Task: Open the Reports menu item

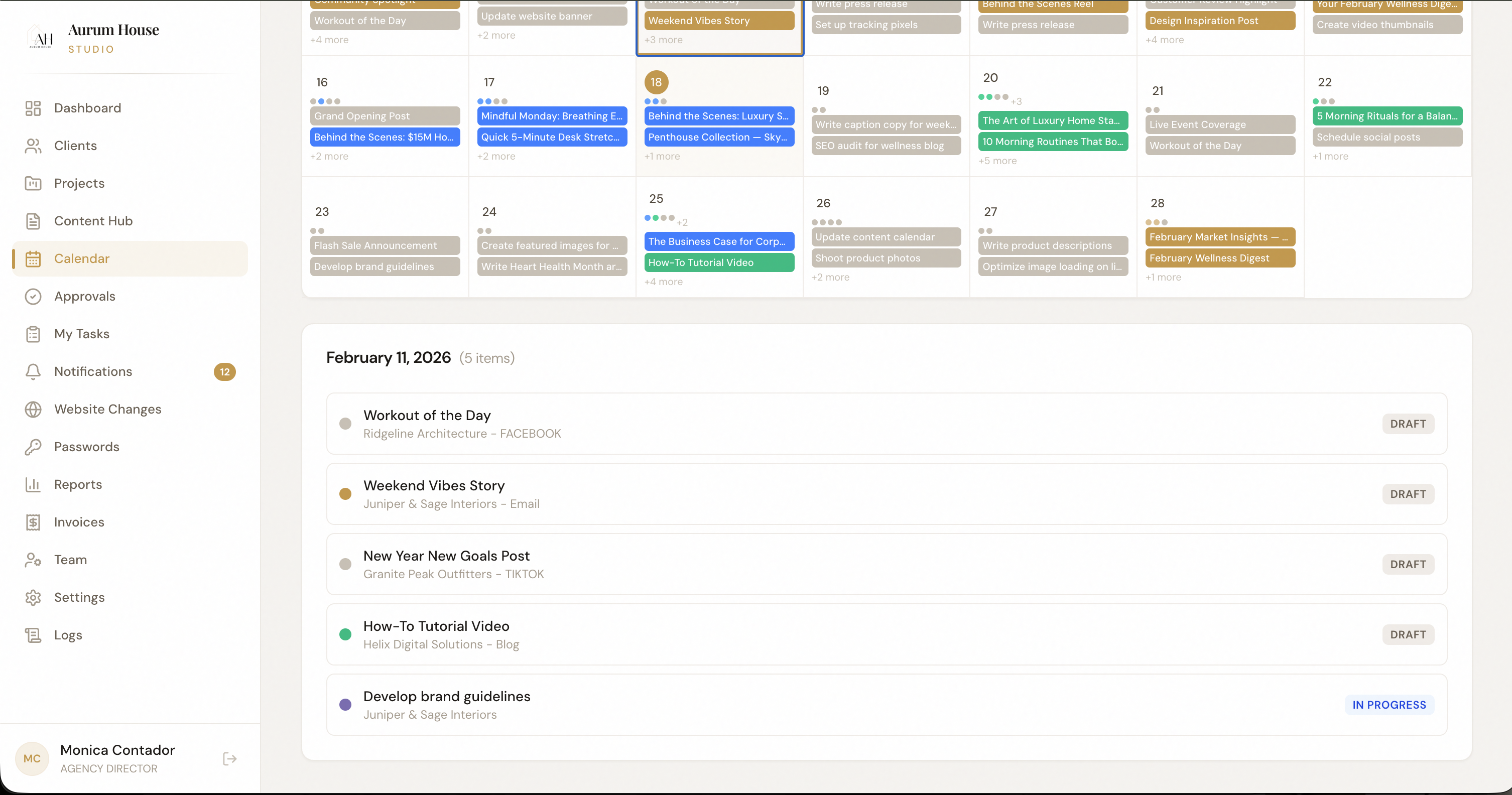Action: click(x=77, y=485)
